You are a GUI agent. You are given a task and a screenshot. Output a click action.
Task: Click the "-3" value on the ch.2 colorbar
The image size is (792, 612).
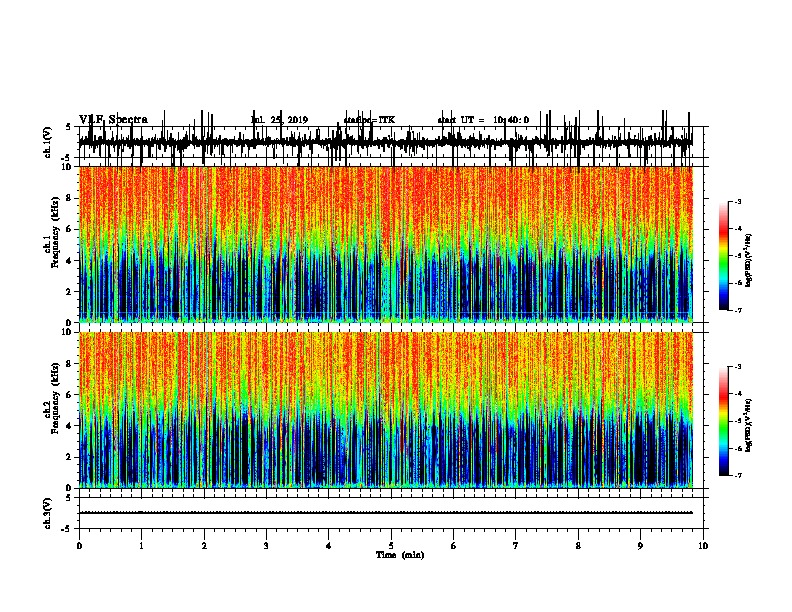point(738,367)
